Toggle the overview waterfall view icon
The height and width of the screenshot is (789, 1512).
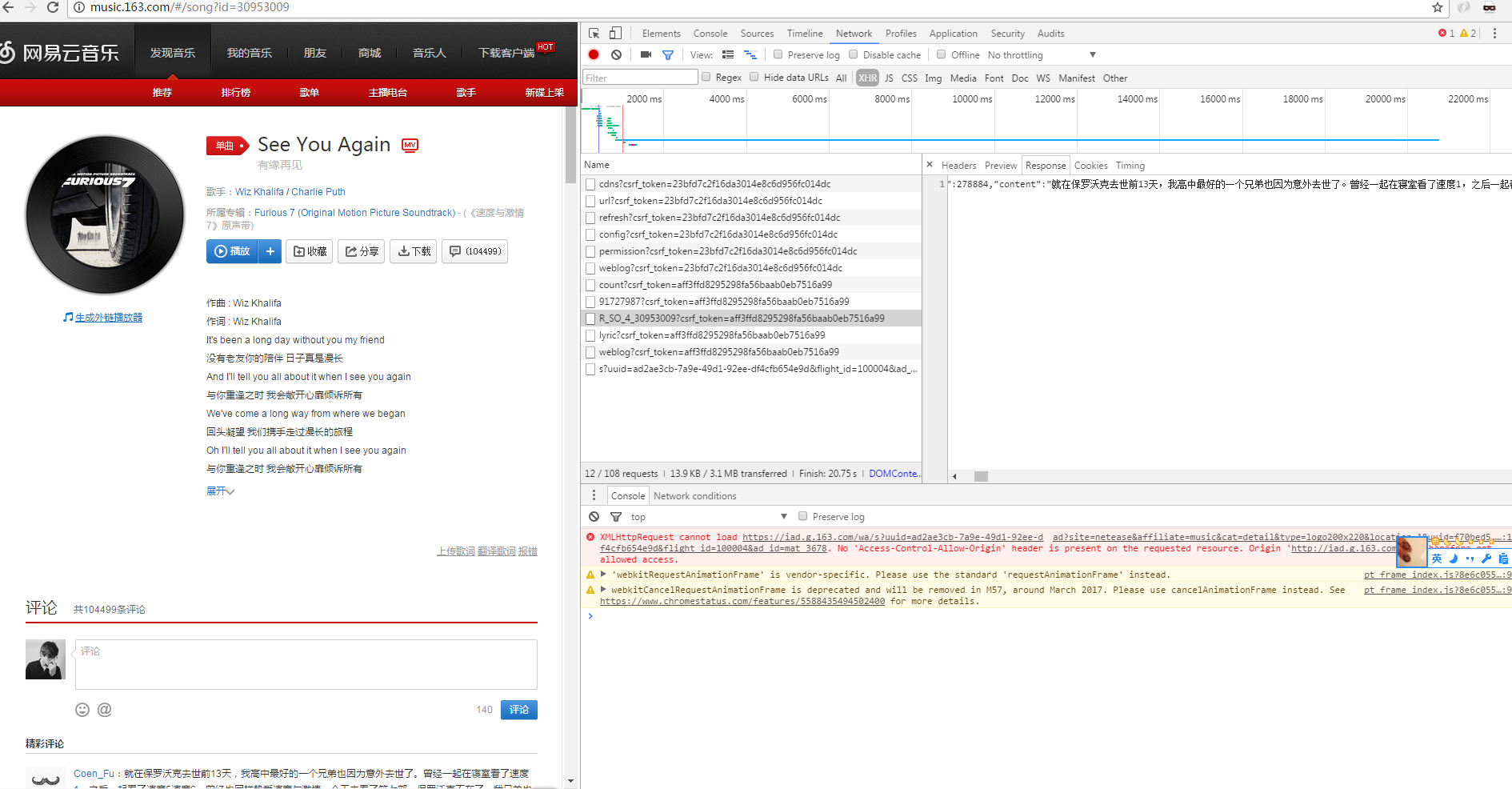[750, 54]
